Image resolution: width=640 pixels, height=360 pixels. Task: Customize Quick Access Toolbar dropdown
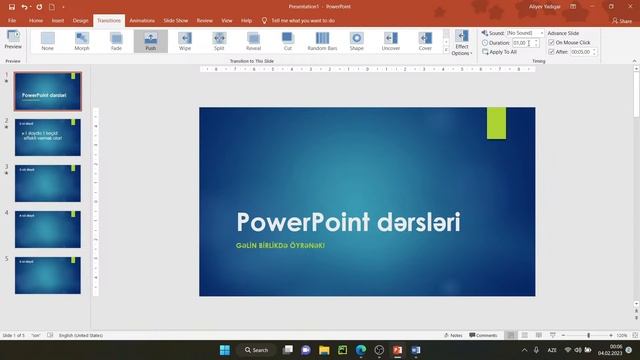click(x=63, y=7)
